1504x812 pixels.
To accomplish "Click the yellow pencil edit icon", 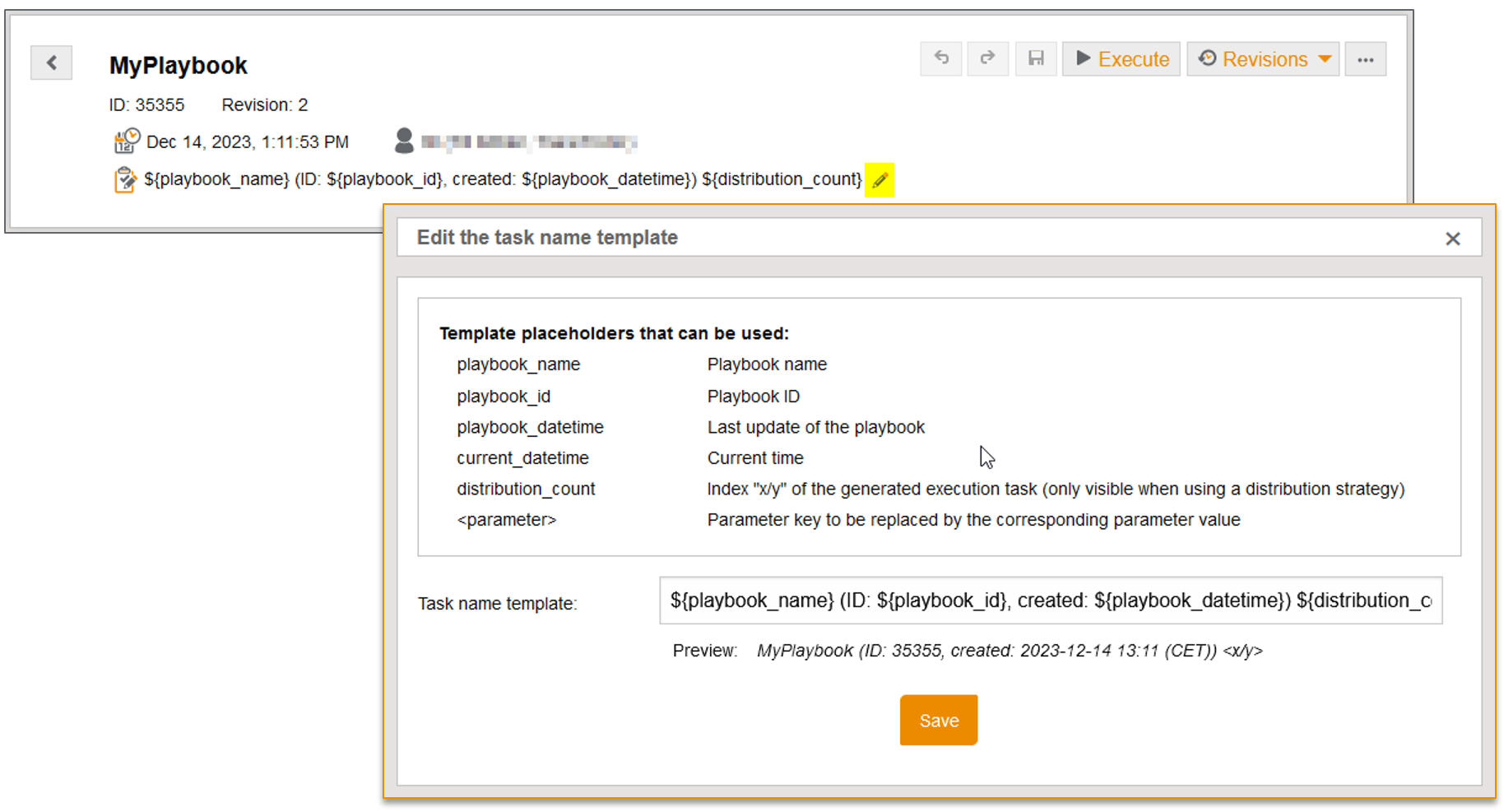I will (x=880, y=180).
